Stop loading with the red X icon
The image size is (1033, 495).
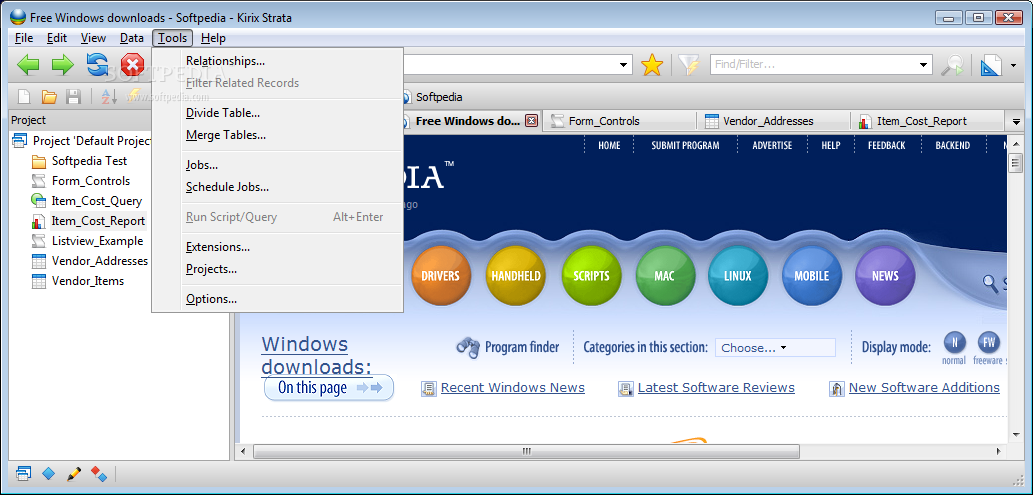point(132,65)
